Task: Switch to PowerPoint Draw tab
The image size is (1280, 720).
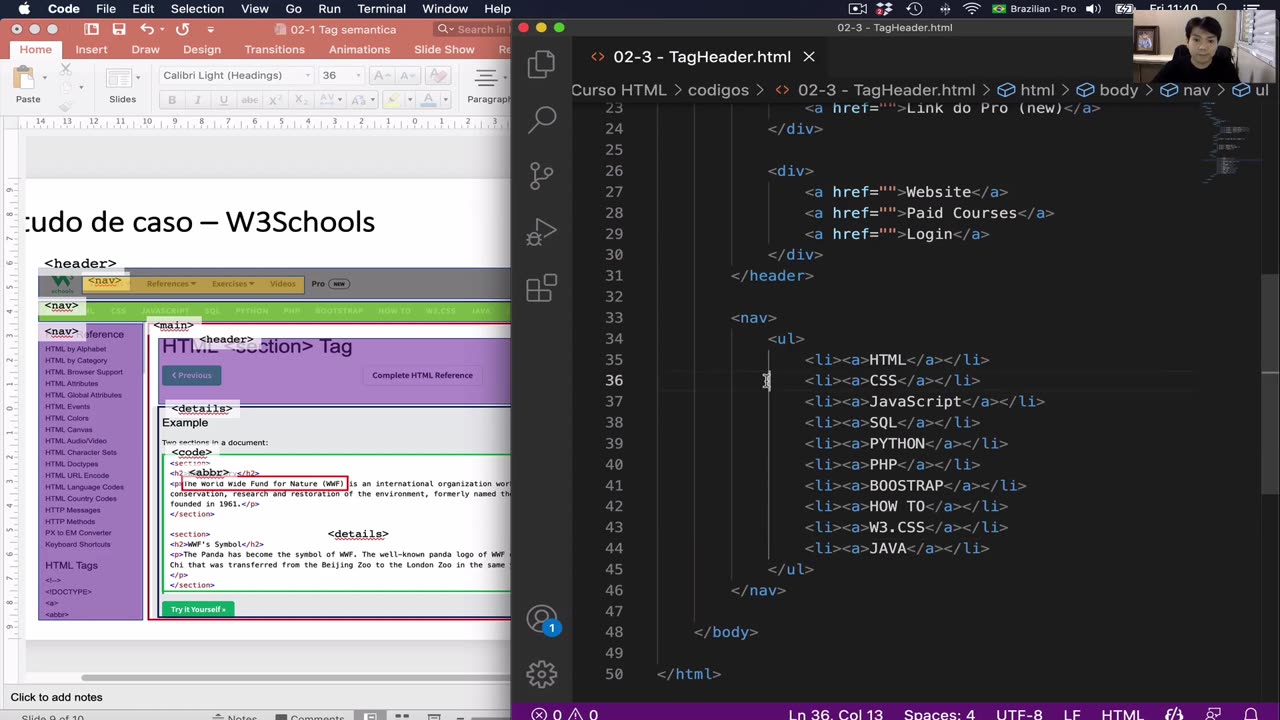Action: 145,49
